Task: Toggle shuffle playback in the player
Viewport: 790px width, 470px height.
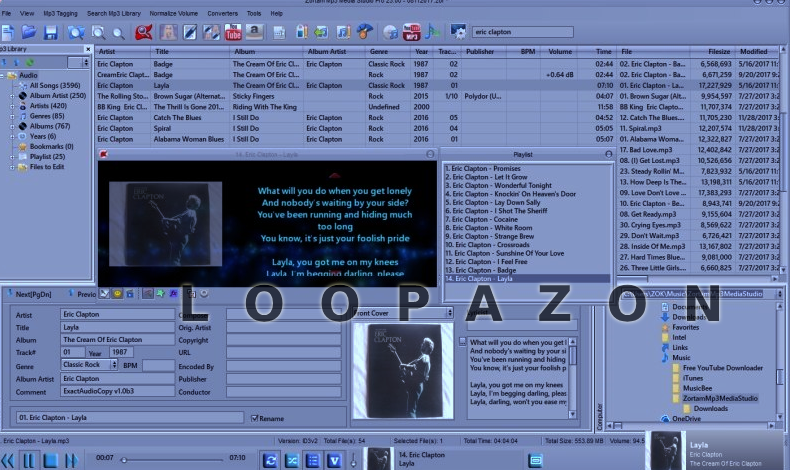Action: pyautogui.click(x=291, y=460)
